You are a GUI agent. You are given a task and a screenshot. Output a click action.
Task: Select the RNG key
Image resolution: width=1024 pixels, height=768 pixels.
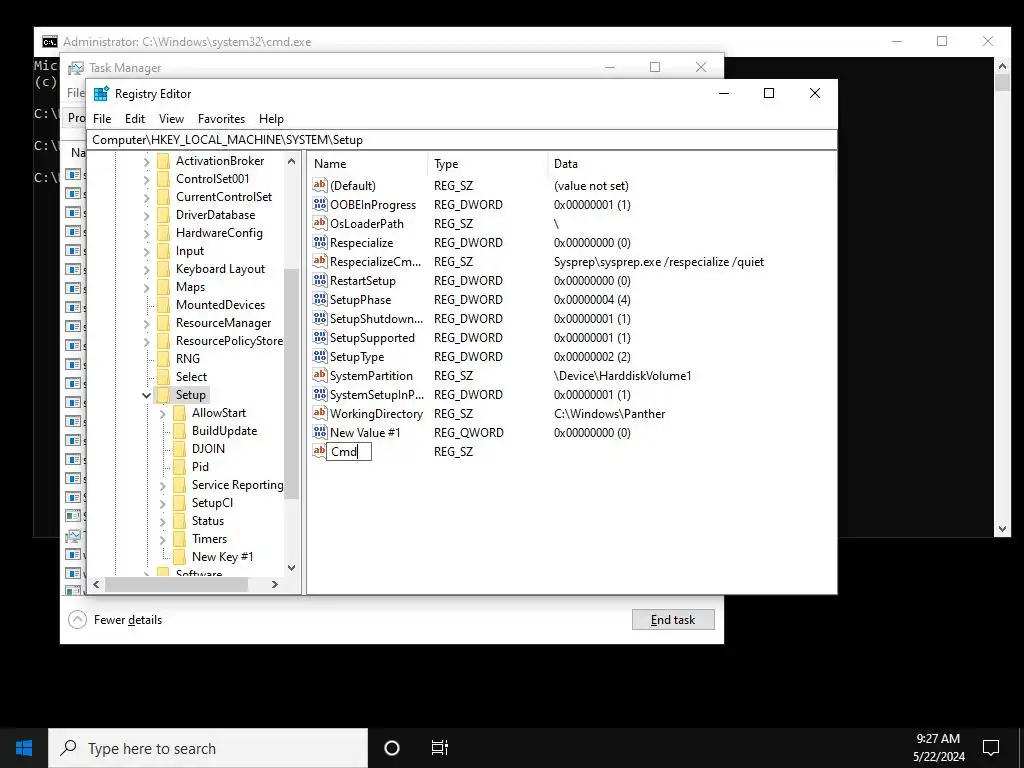pyautogui.click(x=187, y=359)
